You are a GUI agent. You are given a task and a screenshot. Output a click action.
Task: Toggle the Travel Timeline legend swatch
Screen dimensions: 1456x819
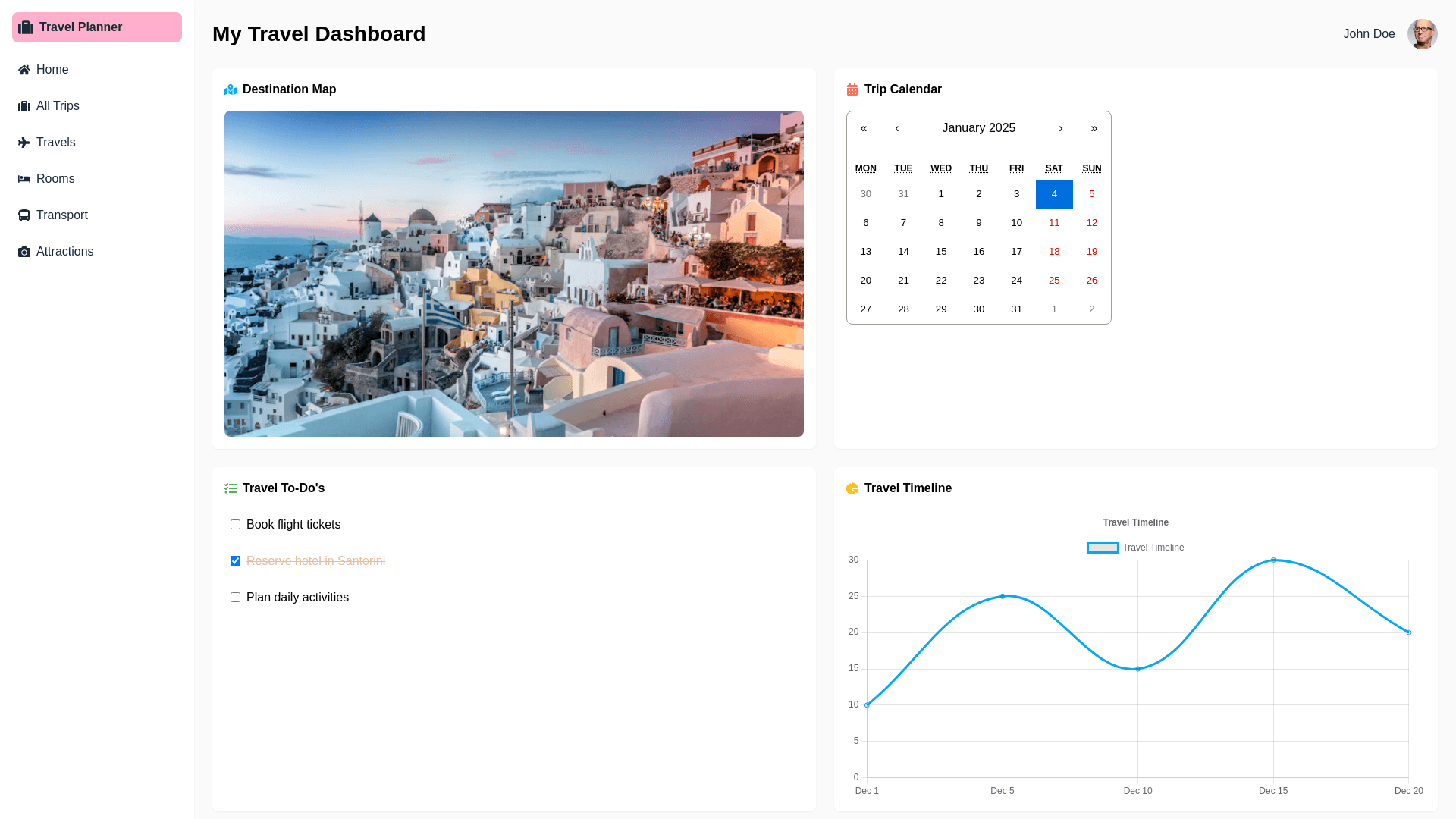coord(1102,548)
